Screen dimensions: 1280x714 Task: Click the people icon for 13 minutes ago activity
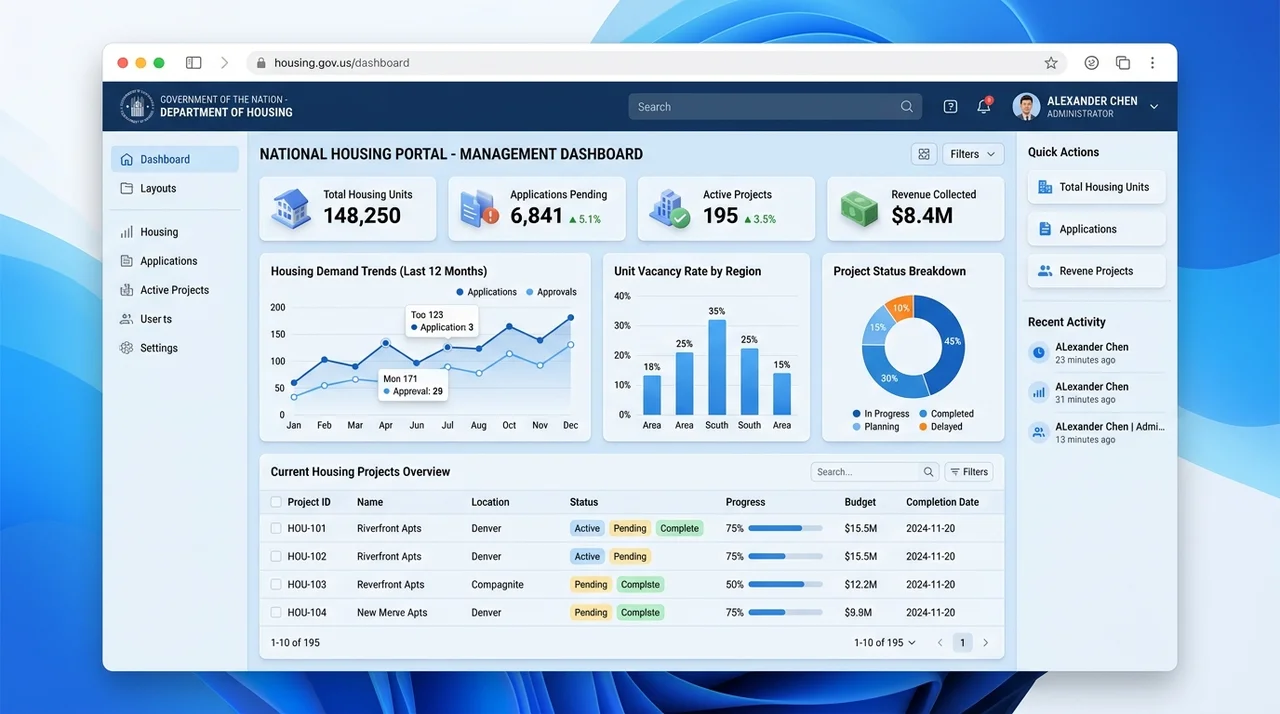tap(1038, 432)
